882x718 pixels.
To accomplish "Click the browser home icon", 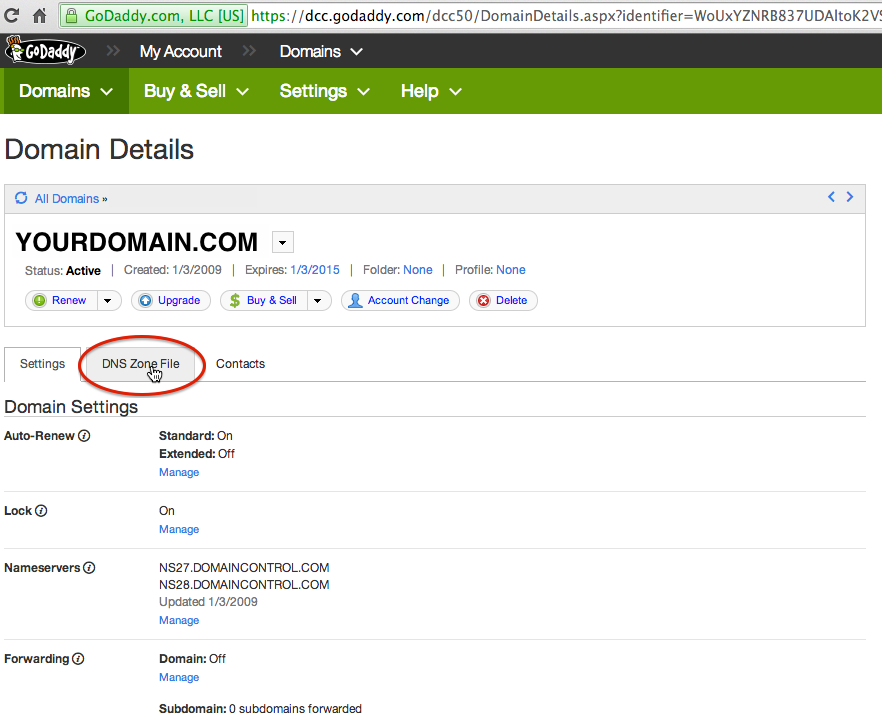I will [39, 16].
